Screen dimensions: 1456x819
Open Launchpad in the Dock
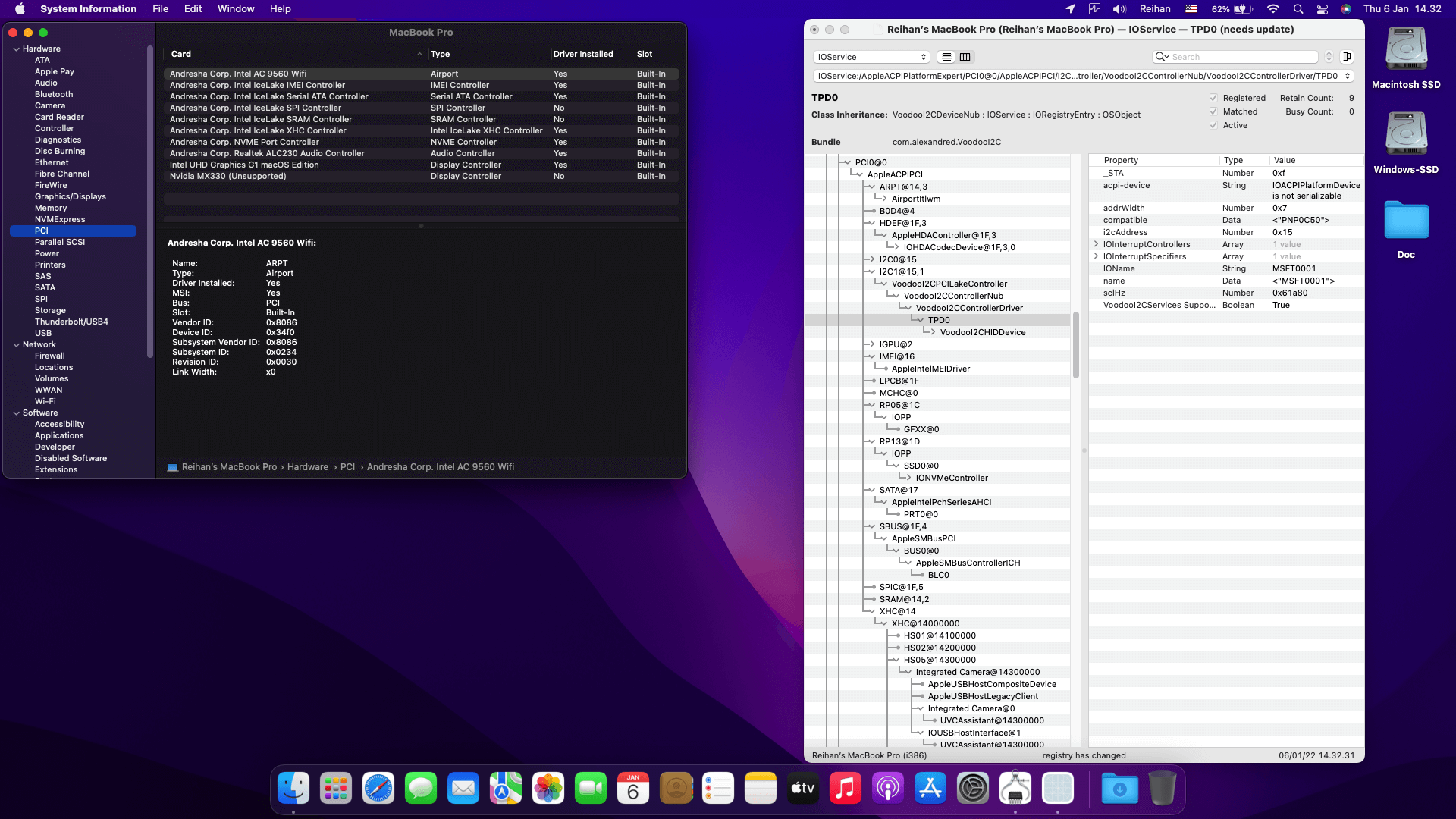coord(336,789)
